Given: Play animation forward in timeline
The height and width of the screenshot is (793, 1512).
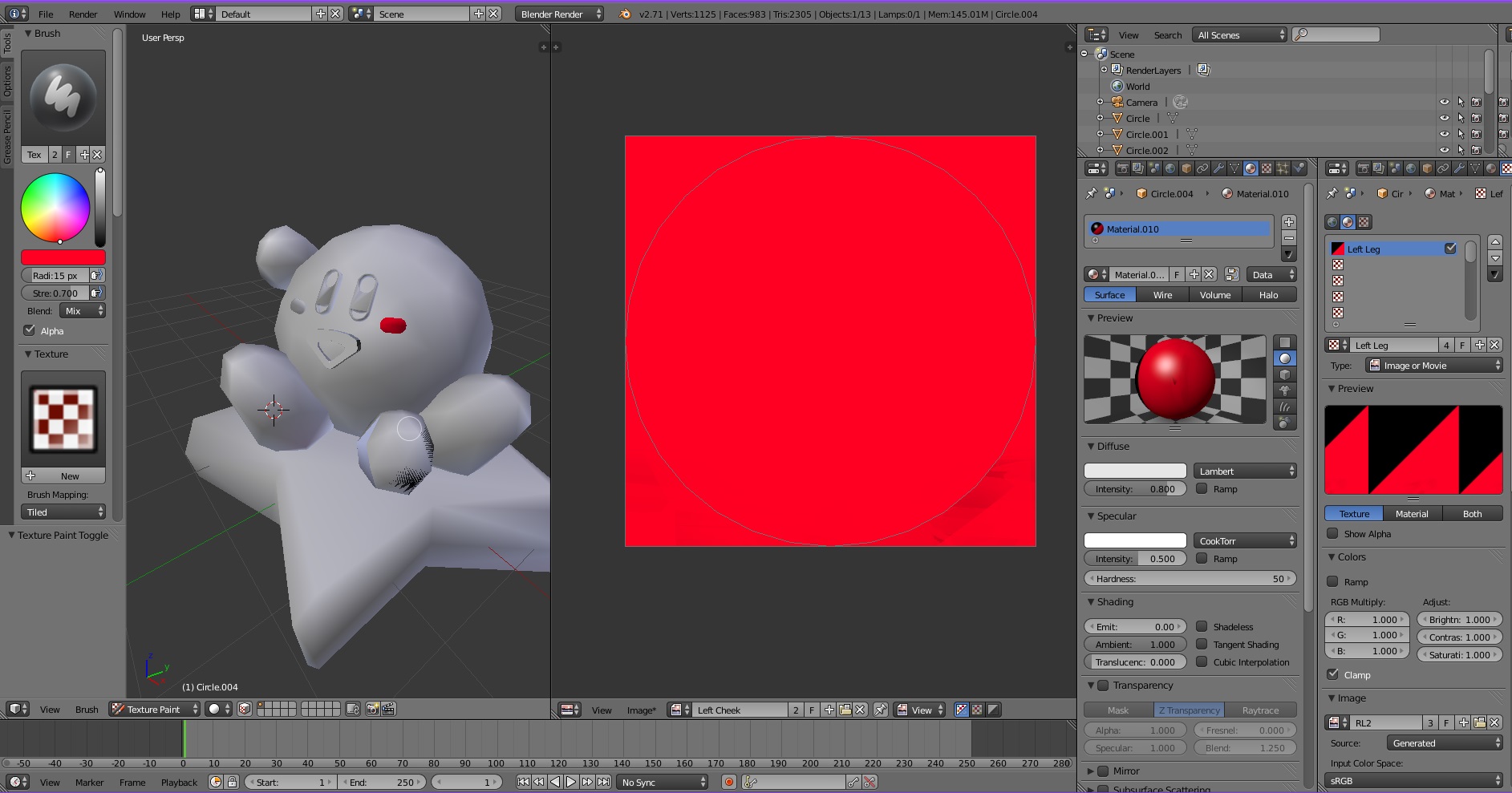Looking at the screenshot, I should tap(571, 782).
